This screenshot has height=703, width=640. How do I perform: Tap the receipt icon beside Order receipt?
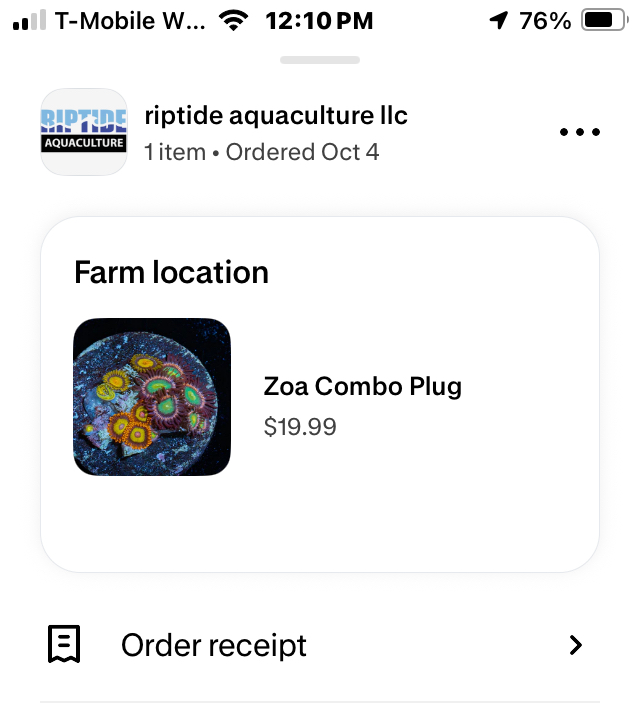64,645
